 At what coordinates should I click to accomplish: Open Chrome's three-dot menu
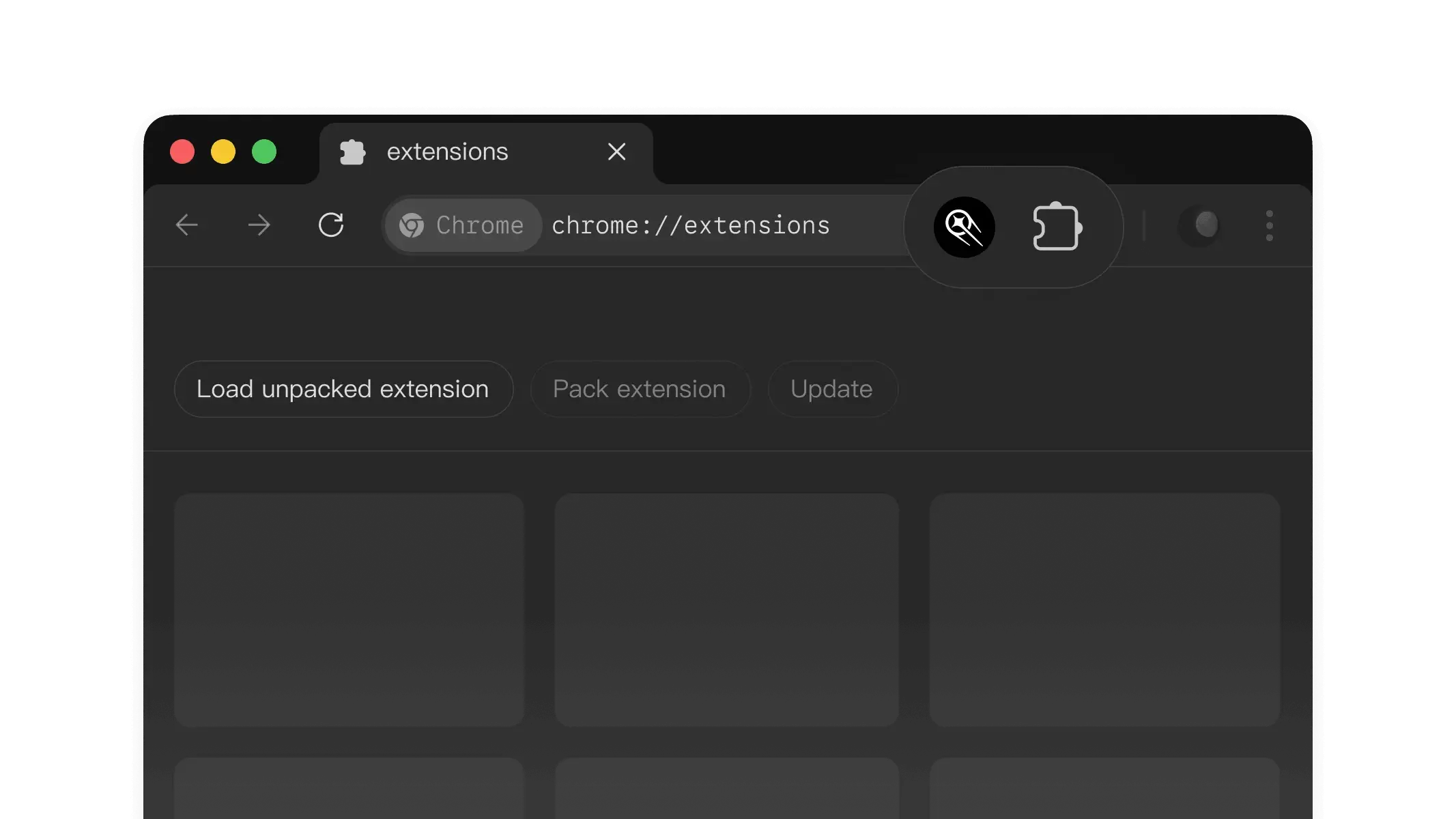click(1269, 225)
